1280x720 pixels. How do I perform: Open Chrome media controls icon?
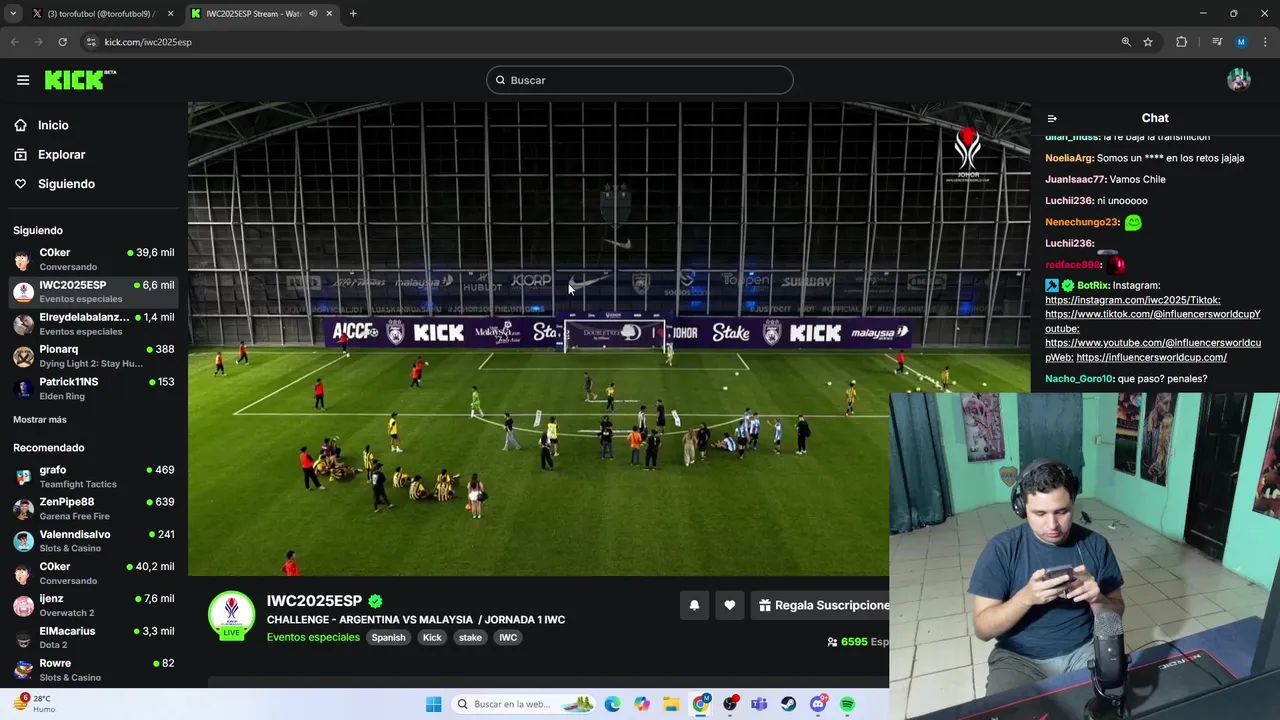click(1217, 42)
